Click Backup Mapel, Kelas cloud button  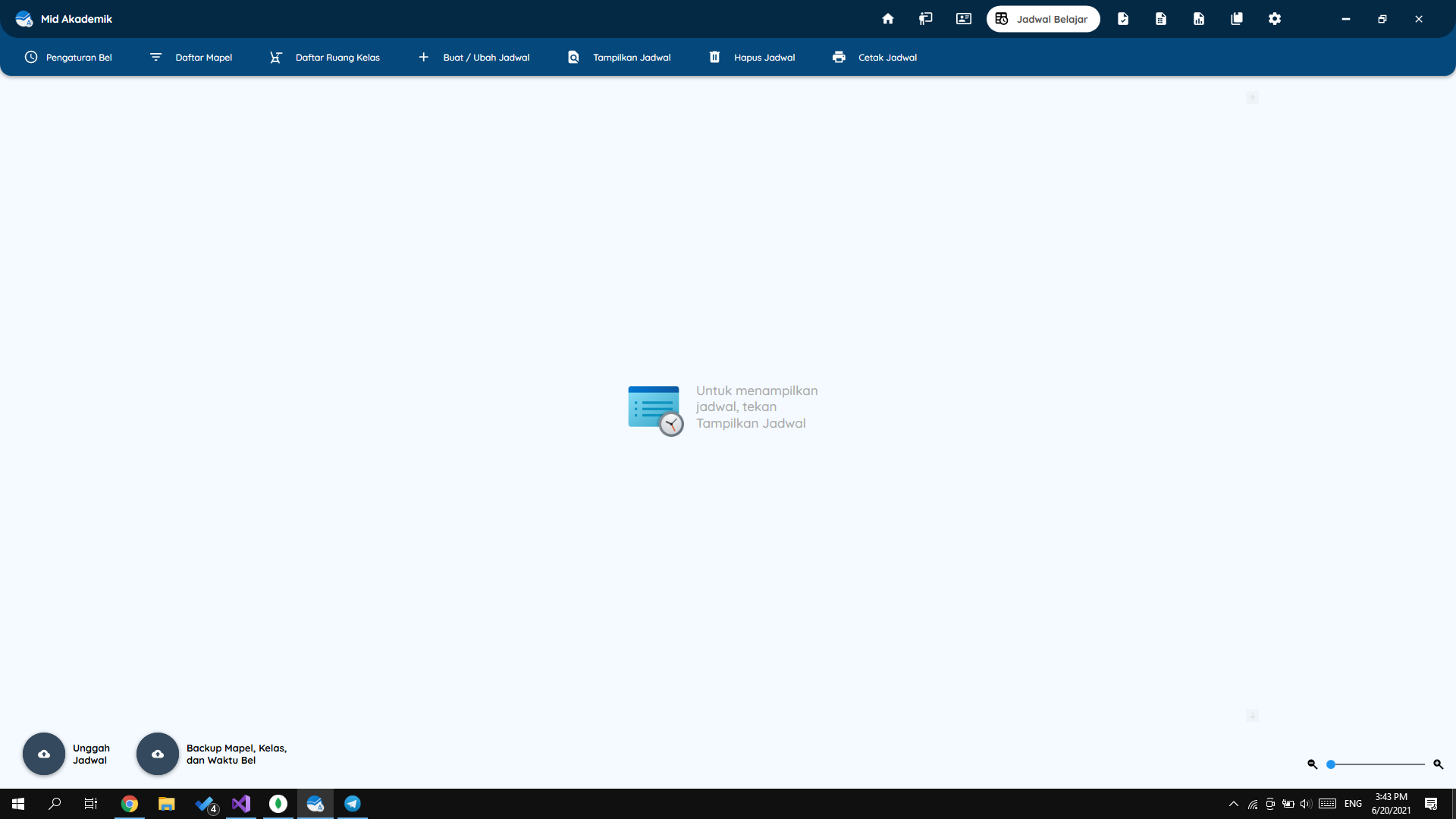tap(158, 754)
